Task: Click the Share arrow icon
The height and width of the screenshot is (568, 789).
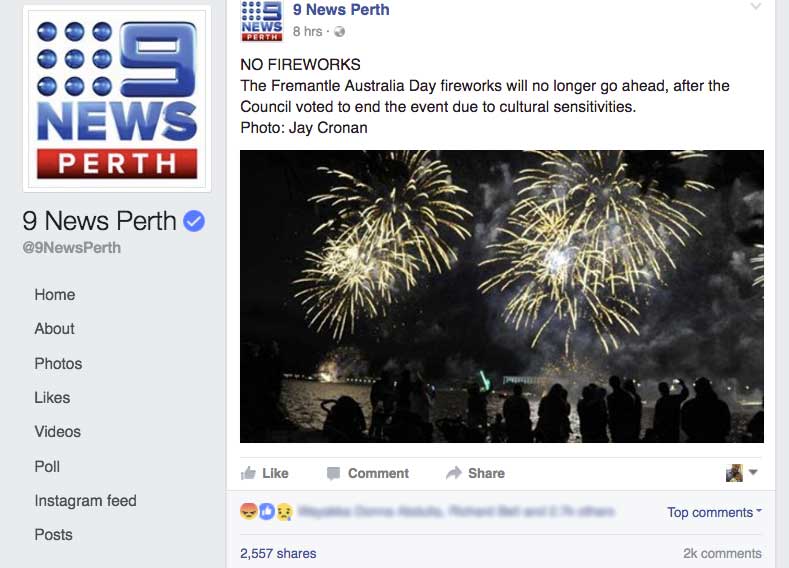Action: click(x=453, y=473)
